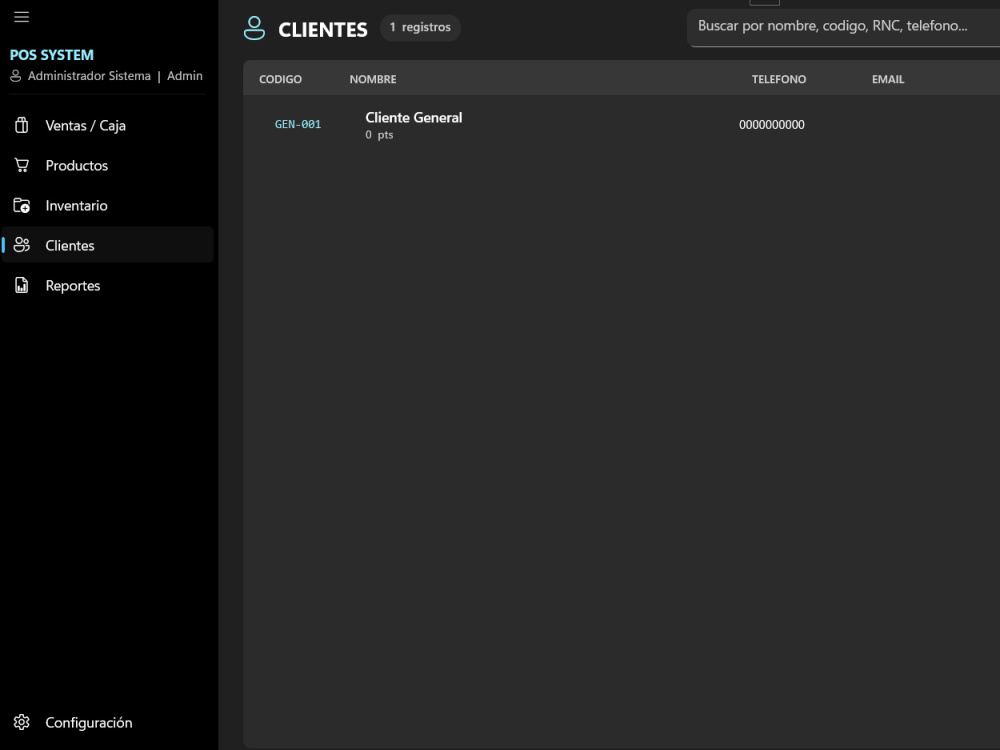
Task: Focus the client search field
Action: point(843,27)
